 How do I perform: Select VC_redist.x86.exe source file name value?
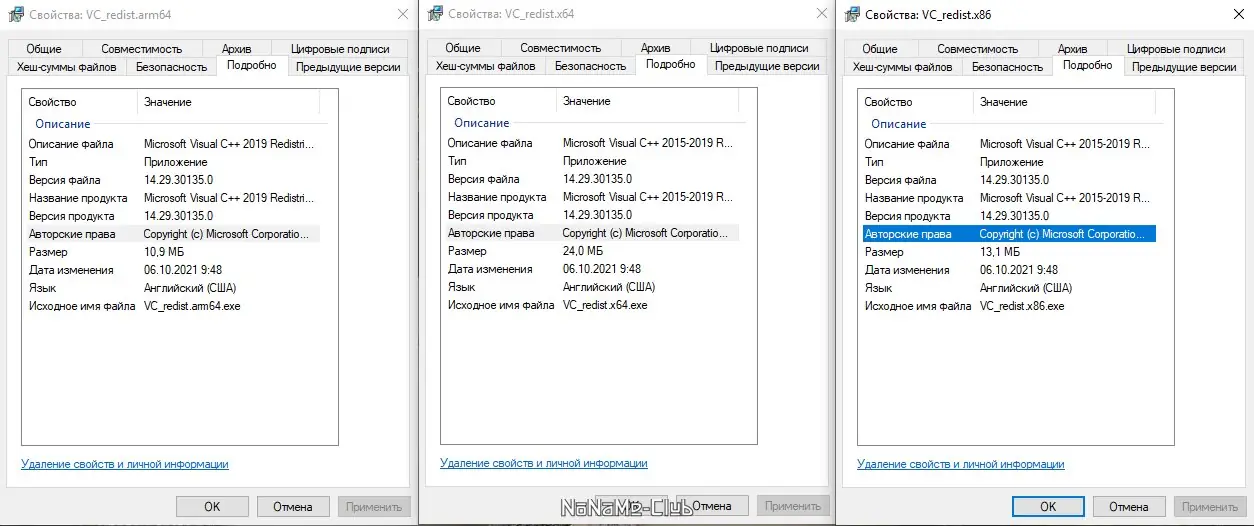pyautogui.click(x=1022, y=306)
